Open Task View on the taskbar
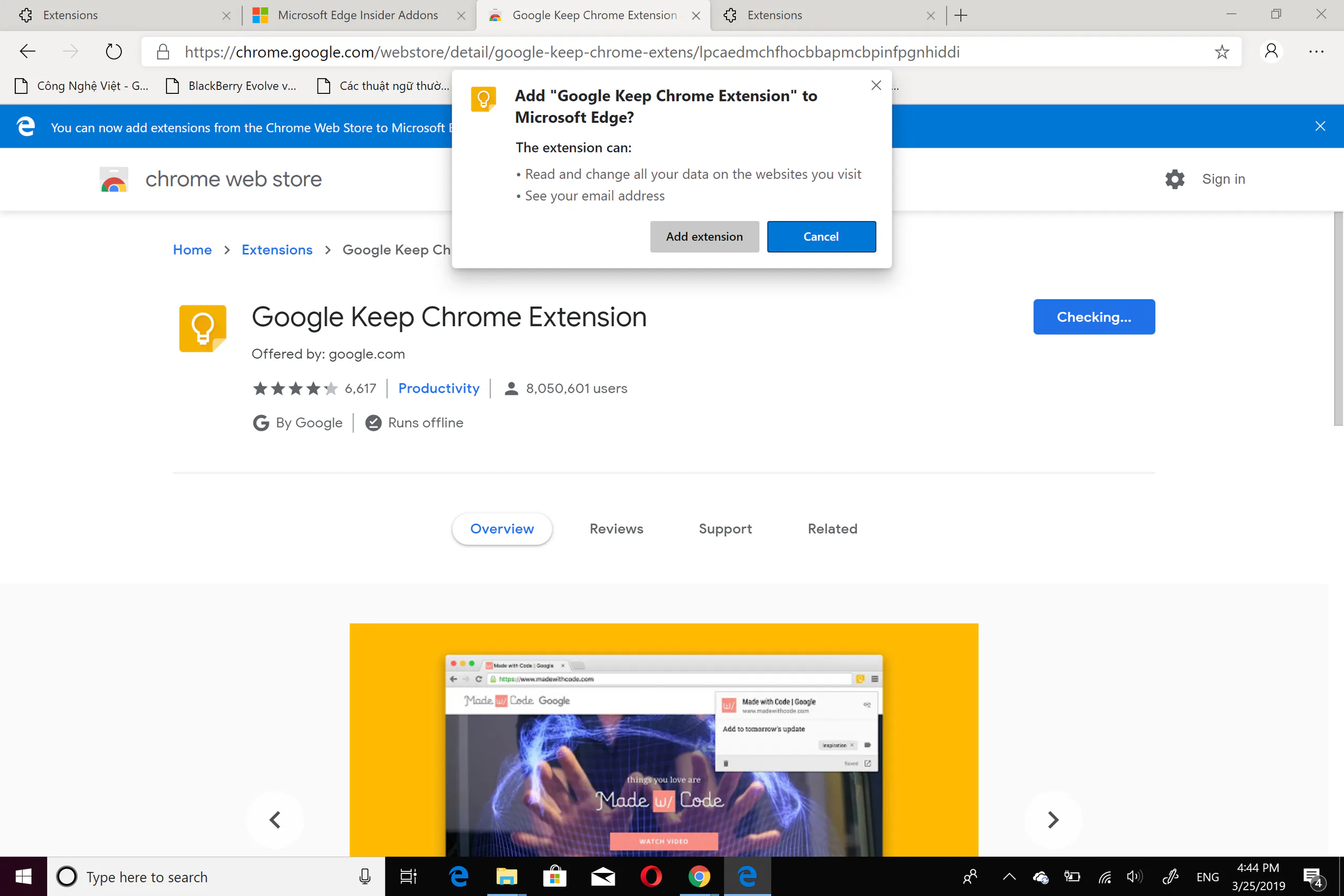The image size is (1344, 896). 408,877
